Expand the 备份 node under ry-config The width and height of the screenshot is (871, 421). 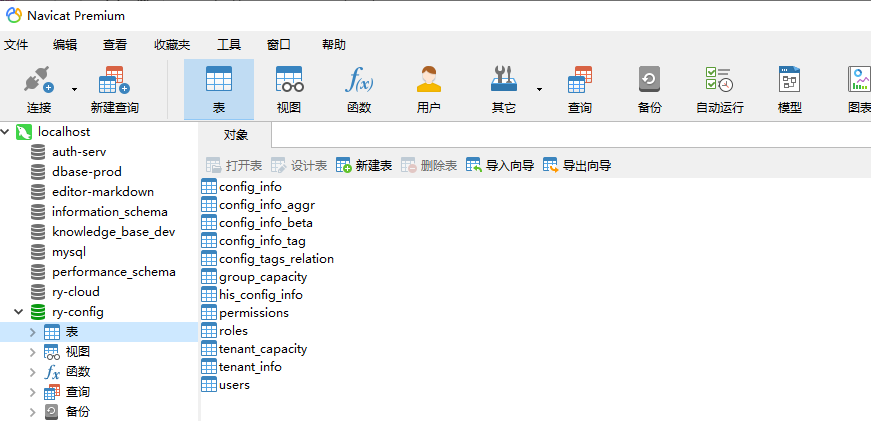click(x=33, y=412)
